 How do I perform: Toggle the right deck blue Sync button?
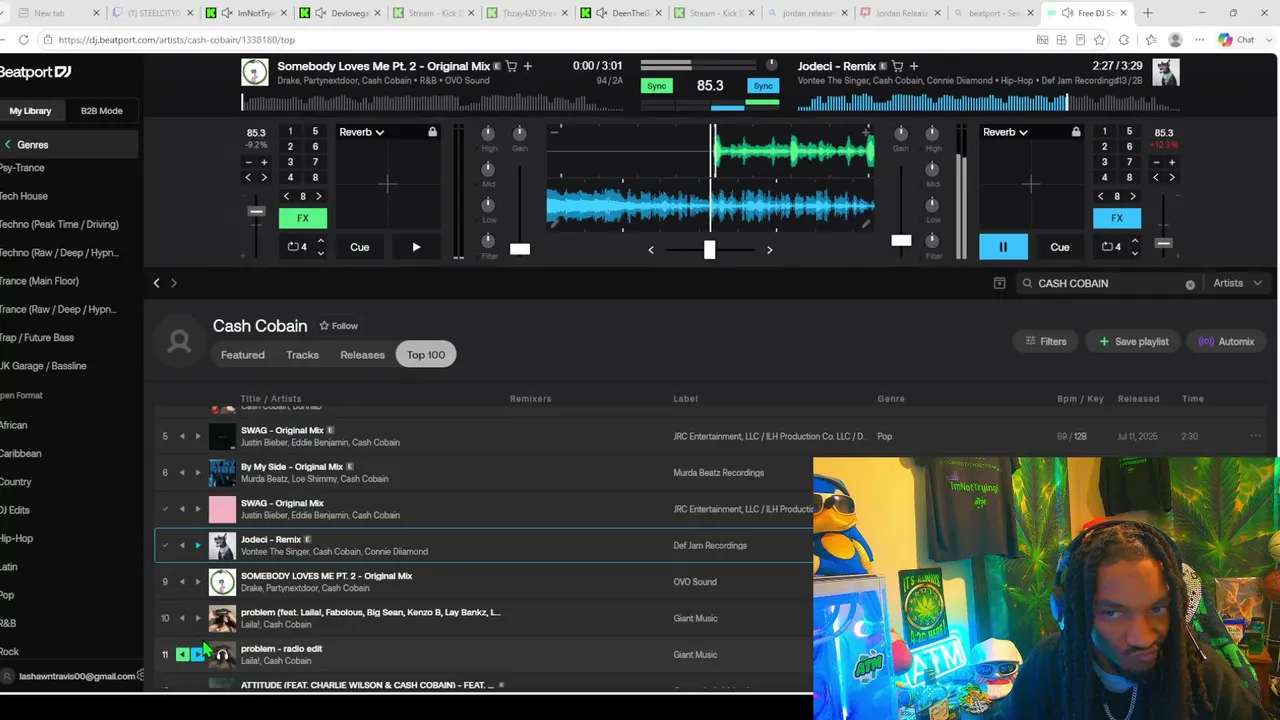point(763,86)
